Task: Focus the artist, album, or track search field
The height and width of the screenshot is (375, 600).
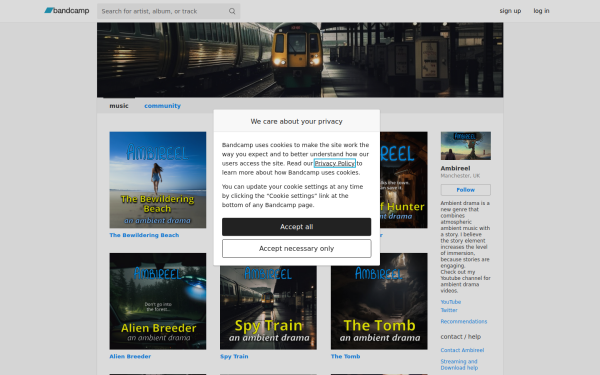Action: pos(168,11)
